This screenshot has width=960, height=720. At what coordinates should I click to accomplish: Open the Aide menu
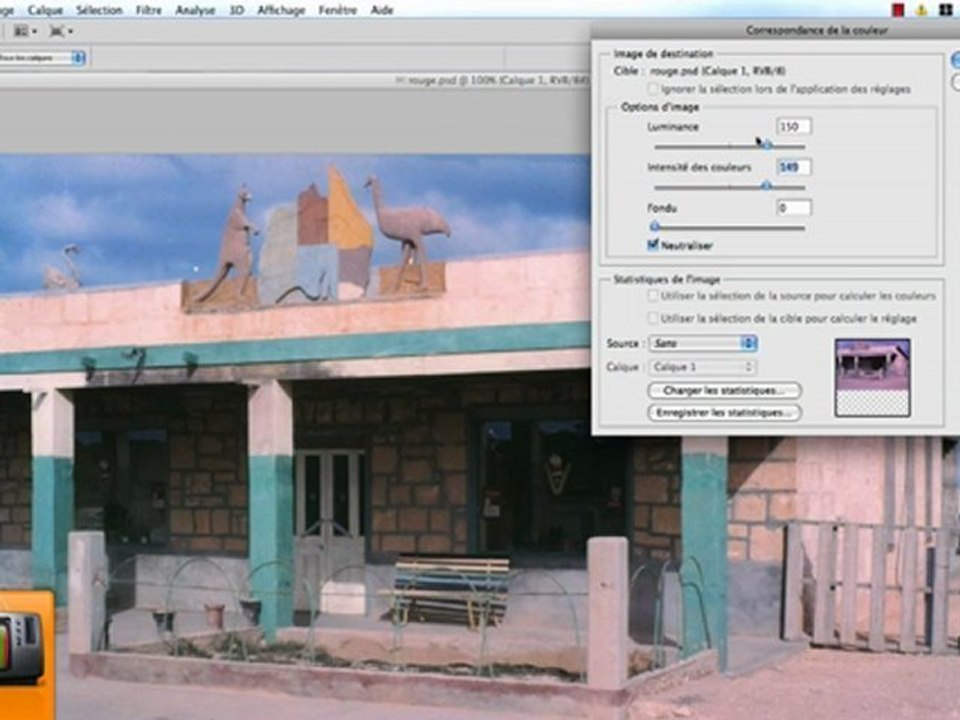click(382, 10)
